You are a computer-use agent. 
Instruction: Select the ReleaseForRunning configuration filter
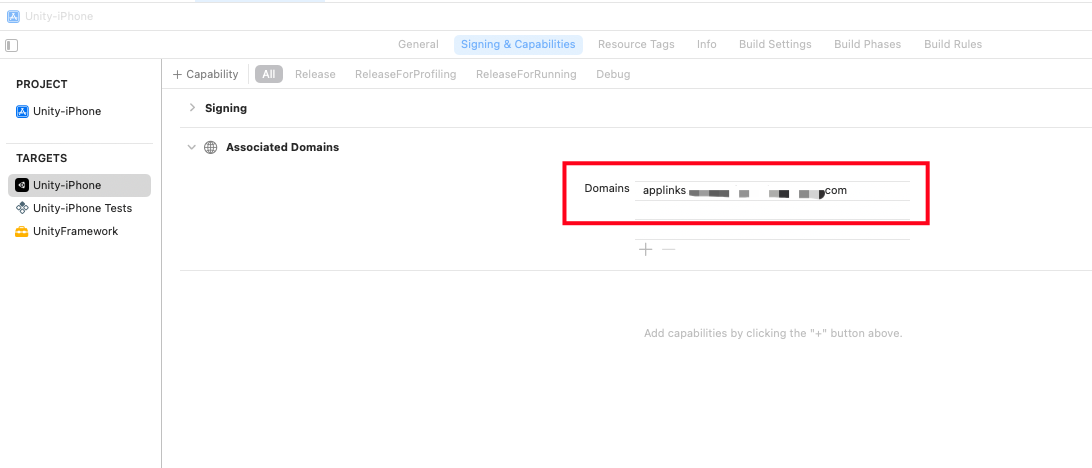coord(526,75)
